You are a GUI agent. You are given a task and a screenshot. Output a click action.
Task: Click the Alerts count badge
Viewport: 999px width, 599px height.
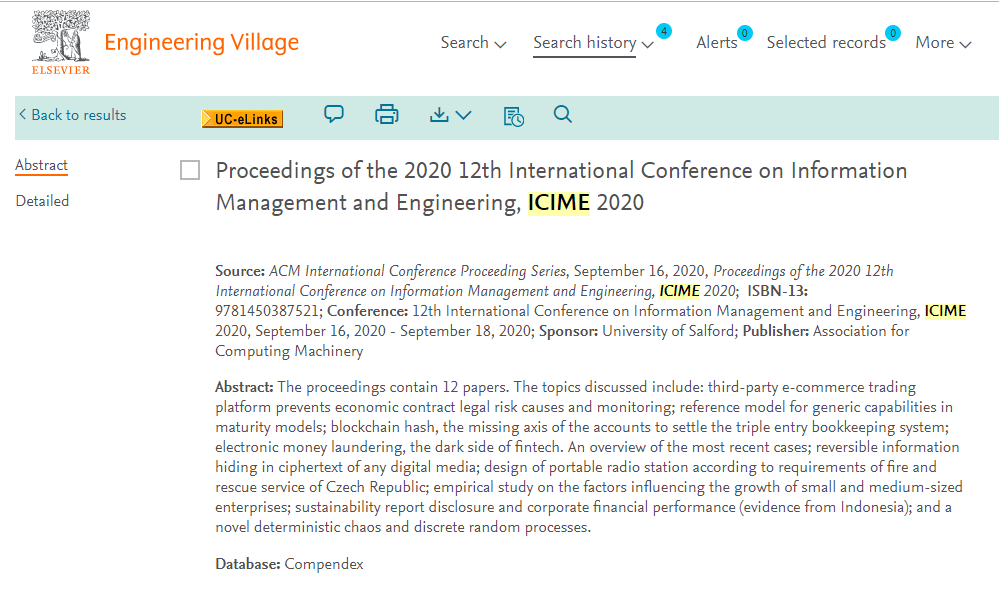744,32
